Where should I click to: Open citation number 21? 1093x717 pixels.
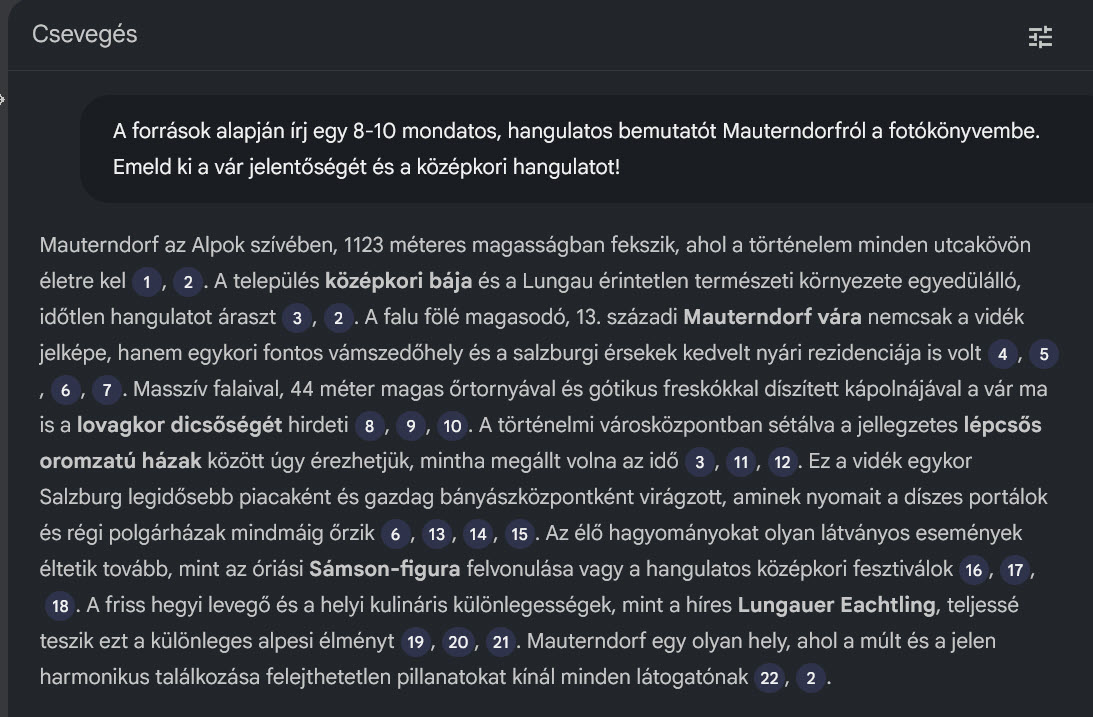501,642
